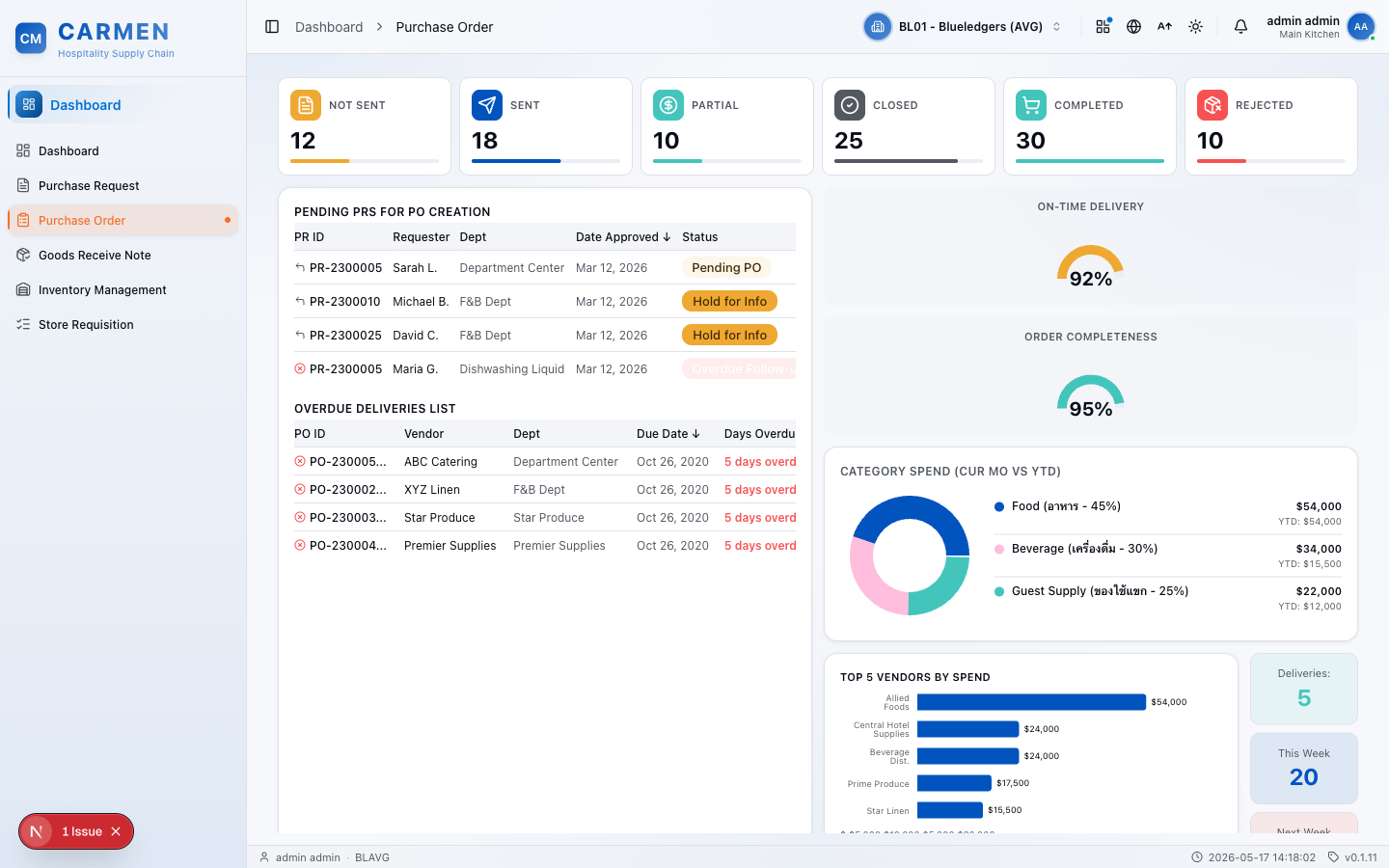Click the Partial dollar icon
This screenshot has height=868, width=1389.
pyautogui.click(x=668, y=105)
